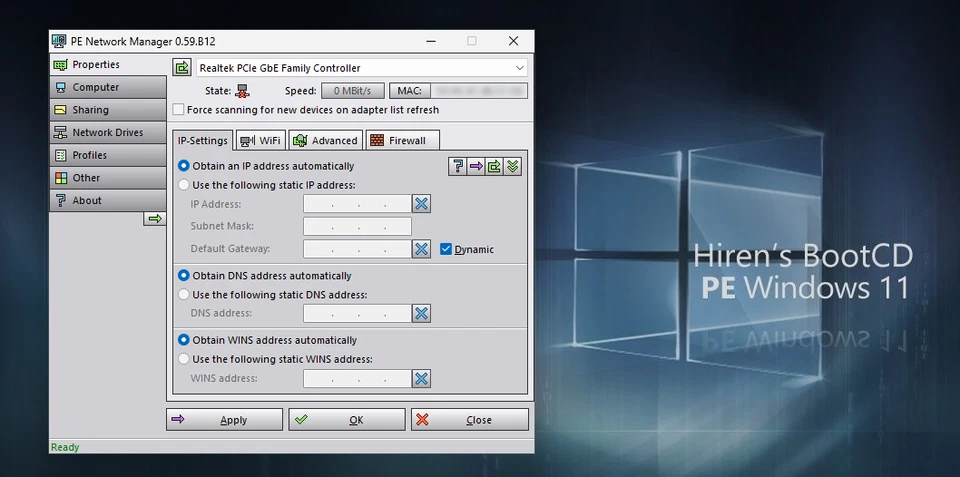The width and height of the screenshot is (960, 477).
Task: Clear the DNS address with X icon
Action: pyautogui.click(x=421, y=314)
